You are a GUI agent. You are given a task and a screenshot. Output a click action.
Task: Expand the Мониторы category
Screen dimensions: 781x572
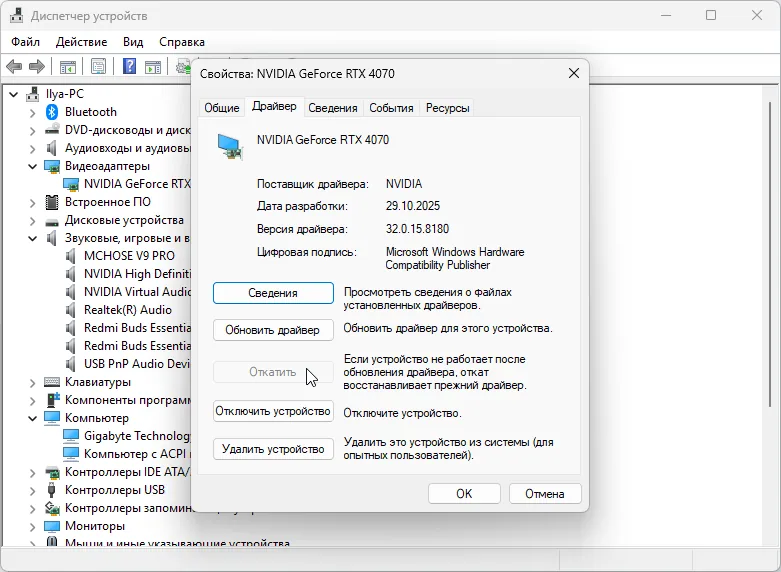(32, 527)
